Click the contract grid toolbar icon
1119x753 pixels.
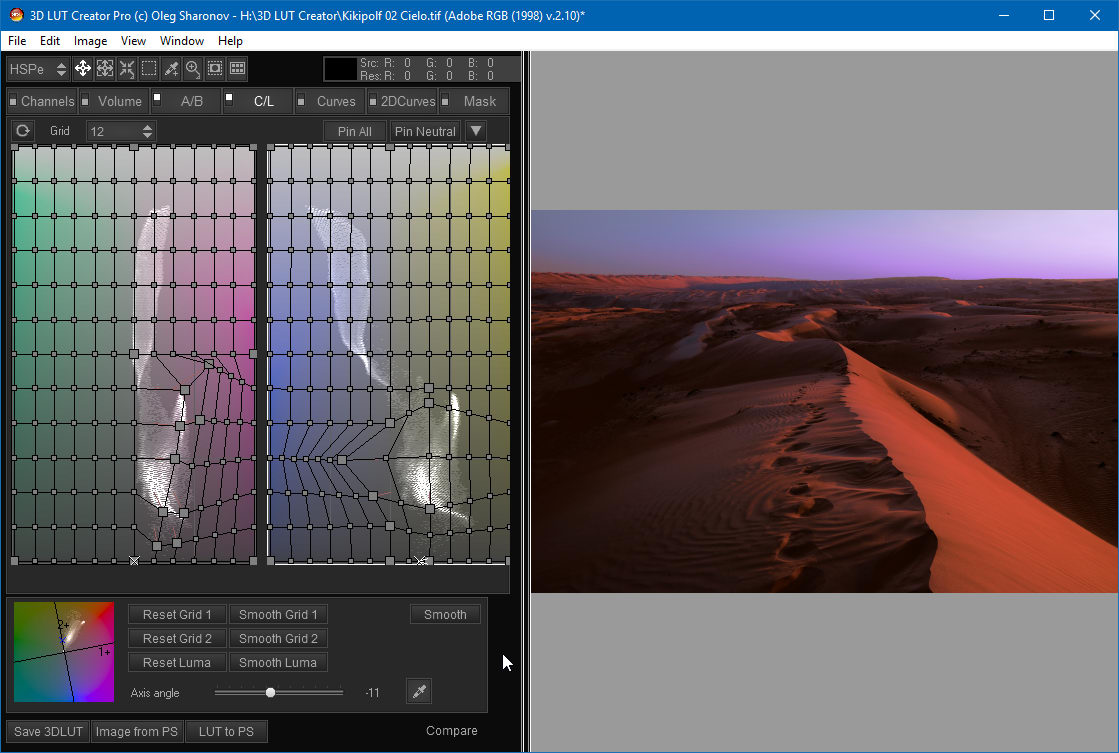click(126, 69)
